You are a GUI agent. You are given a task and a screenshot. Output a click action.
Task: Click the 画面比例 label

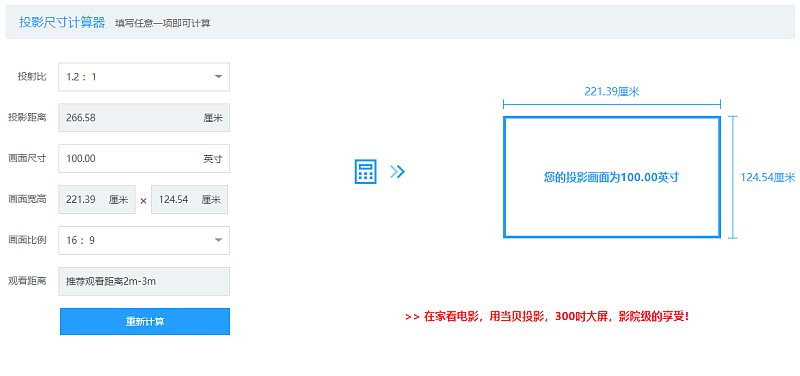(27, 240)
